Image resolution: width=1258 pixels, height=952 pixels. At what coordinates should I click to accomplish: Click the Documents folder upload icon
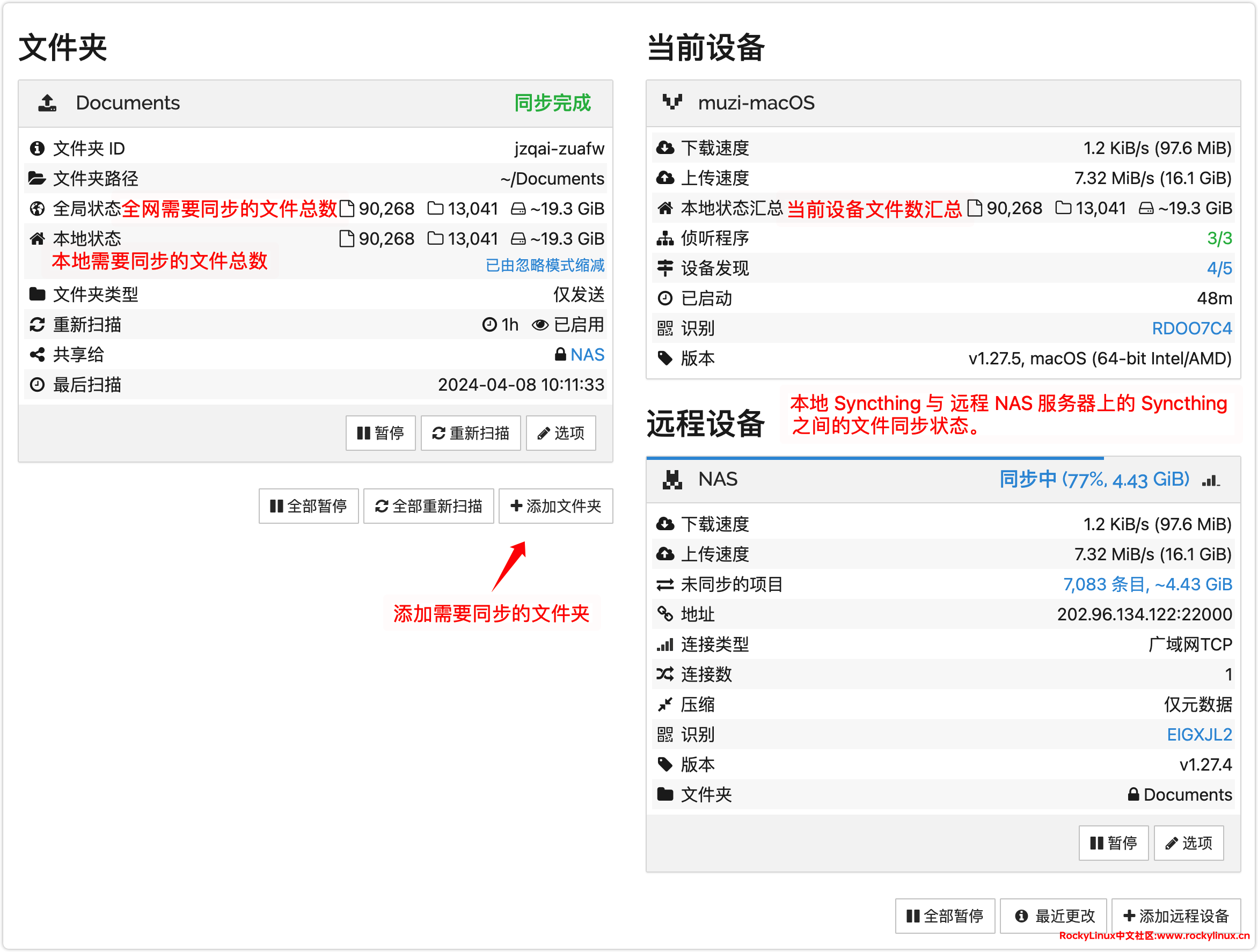[47, 103]
